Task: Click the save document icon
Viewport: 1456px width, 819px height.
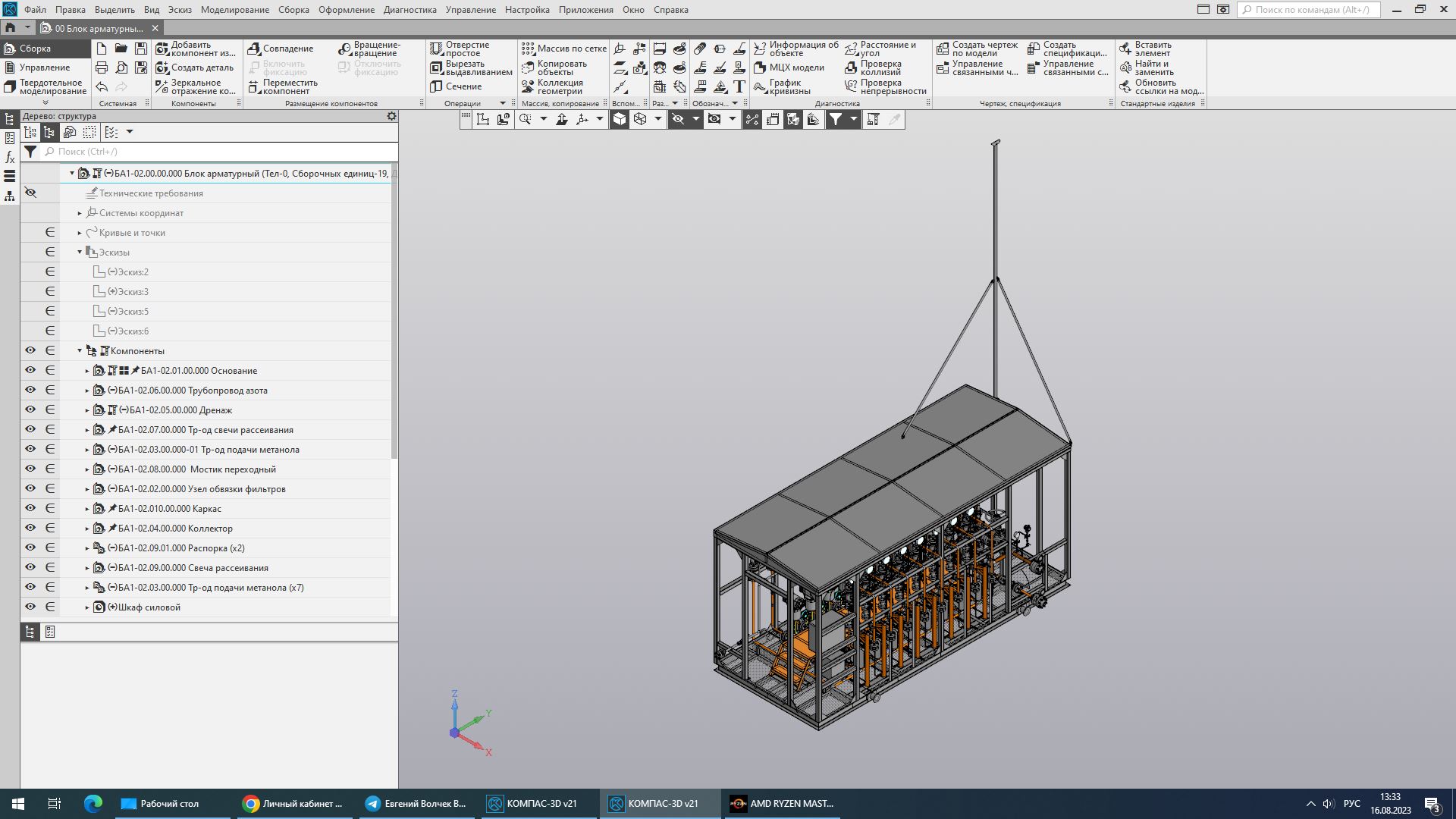Action: pyautogui.click(x=141, y=49)
